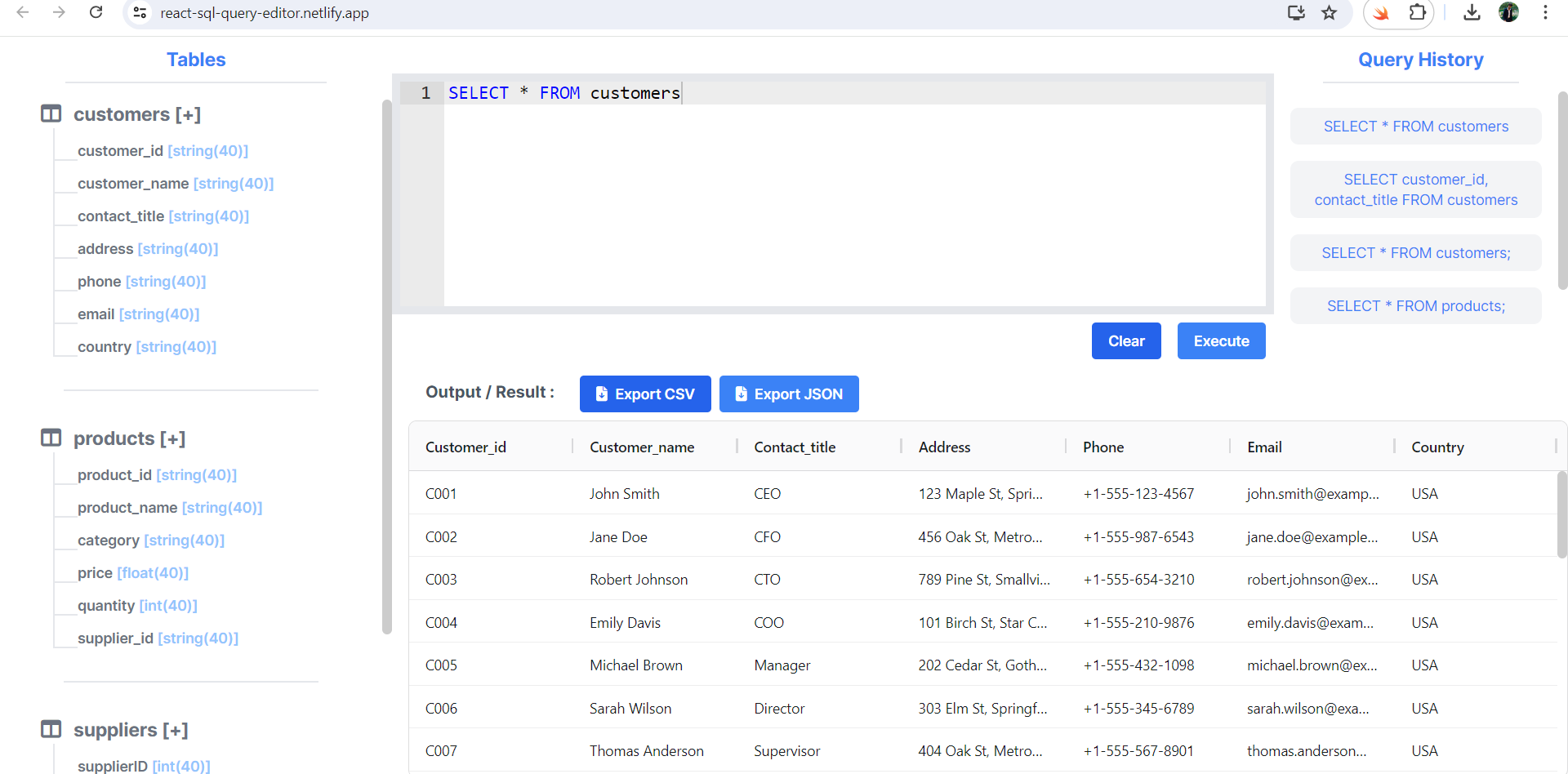This screenshot has width=1568, height=774.
Task: Expand the customers [+] table
Action: pos(137,114)
